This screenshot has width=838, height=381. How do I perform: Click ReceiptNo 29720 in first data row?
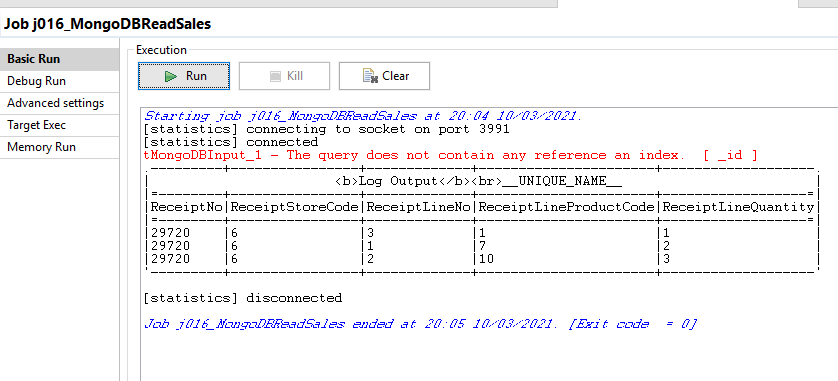(x=170, y=233)
